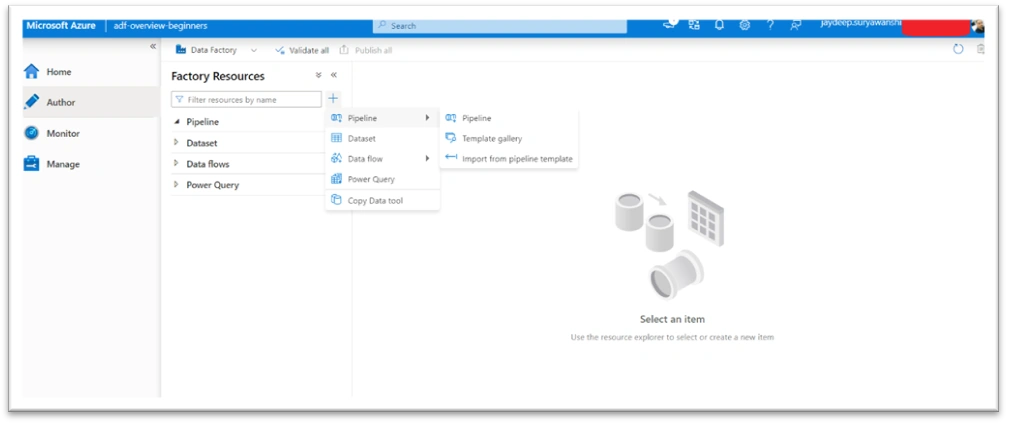Focus the top Search box
1009x424 pixels.
click(x=500, y=26)
